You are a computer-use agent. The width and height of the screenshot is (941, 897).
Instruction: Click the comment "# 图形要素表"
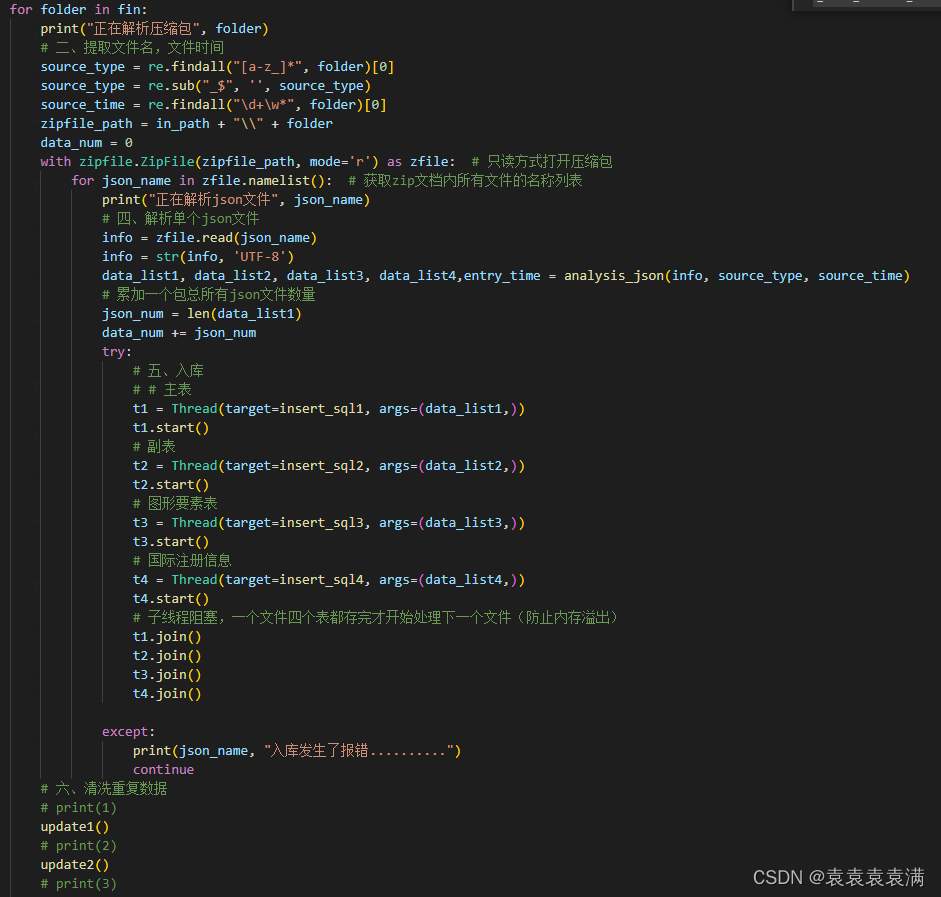tap(175, 503)
